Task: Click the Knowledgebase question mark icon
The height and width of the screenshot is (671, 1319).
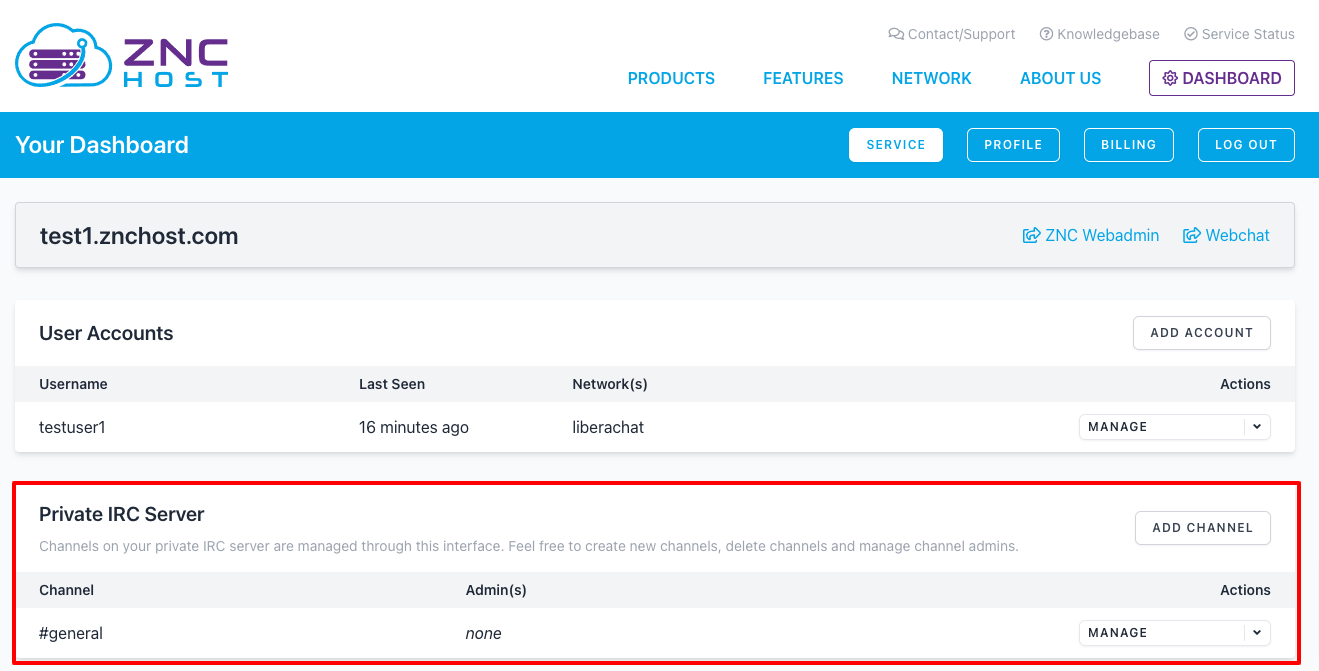Action: point(1046,34)
